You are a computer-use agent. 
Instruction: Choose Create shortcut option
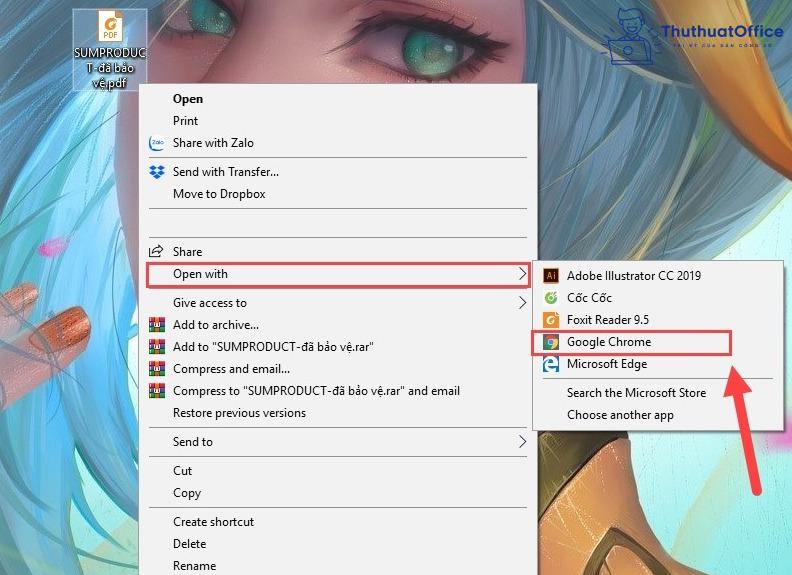(x=213, y=522)
